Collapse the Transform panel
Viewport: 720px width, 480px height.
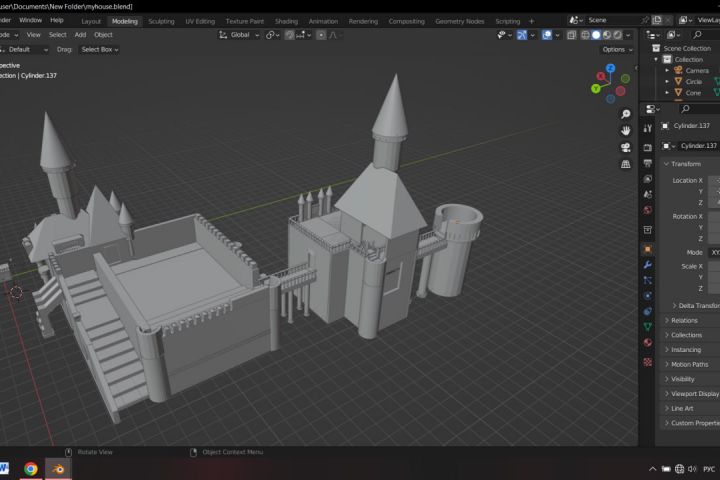[685, 164]
